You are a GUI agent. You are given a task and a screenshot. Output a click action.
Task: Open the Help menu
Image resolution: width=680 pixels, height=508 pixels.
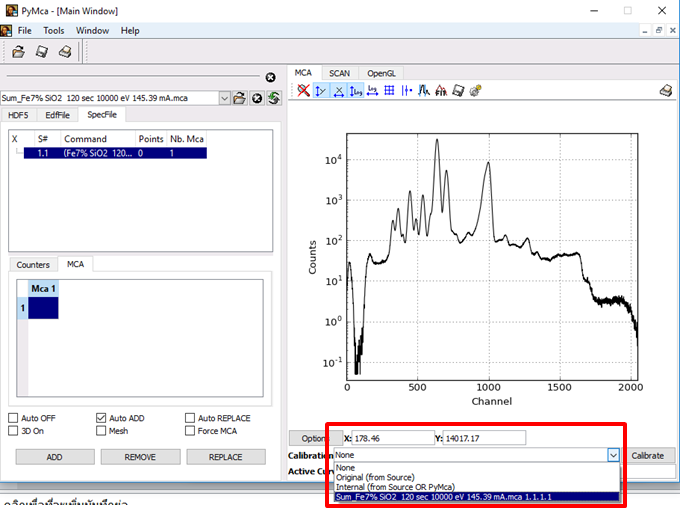click(130, 30)
